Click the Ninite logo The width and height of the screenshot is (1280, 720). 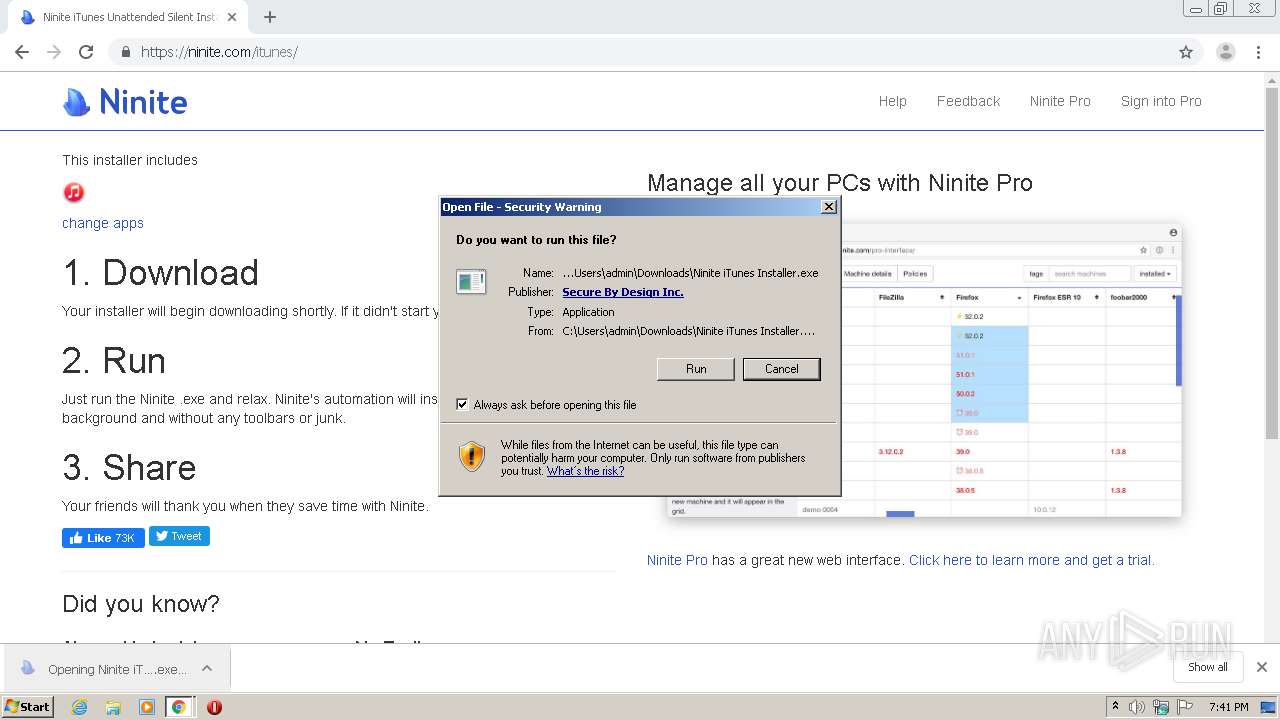click(125, 101)
